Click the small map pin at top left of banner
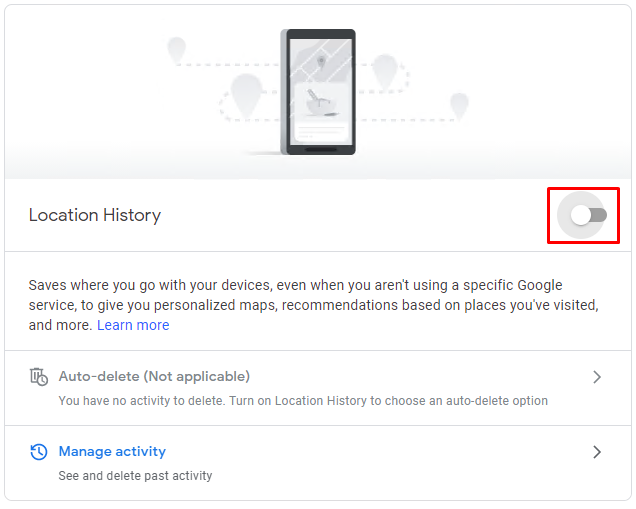 point(176,50)
